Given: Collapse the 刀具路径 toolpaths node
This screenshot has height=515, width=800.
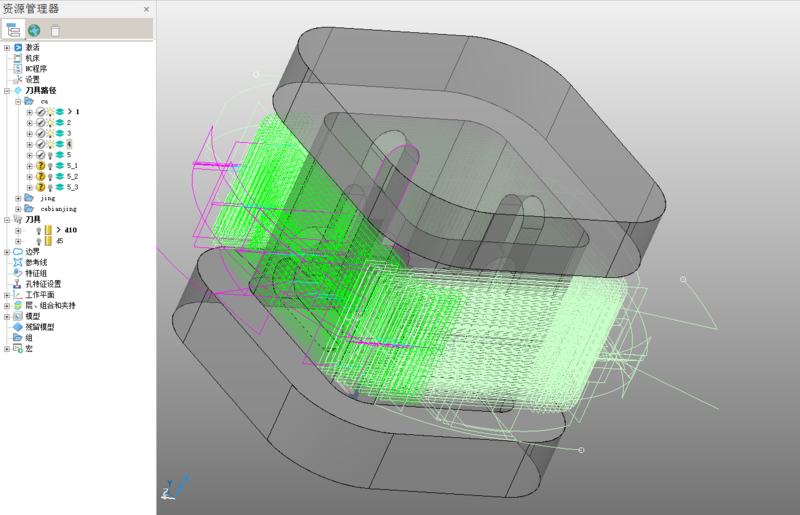Looking at the screenshot, I should 7,91.
